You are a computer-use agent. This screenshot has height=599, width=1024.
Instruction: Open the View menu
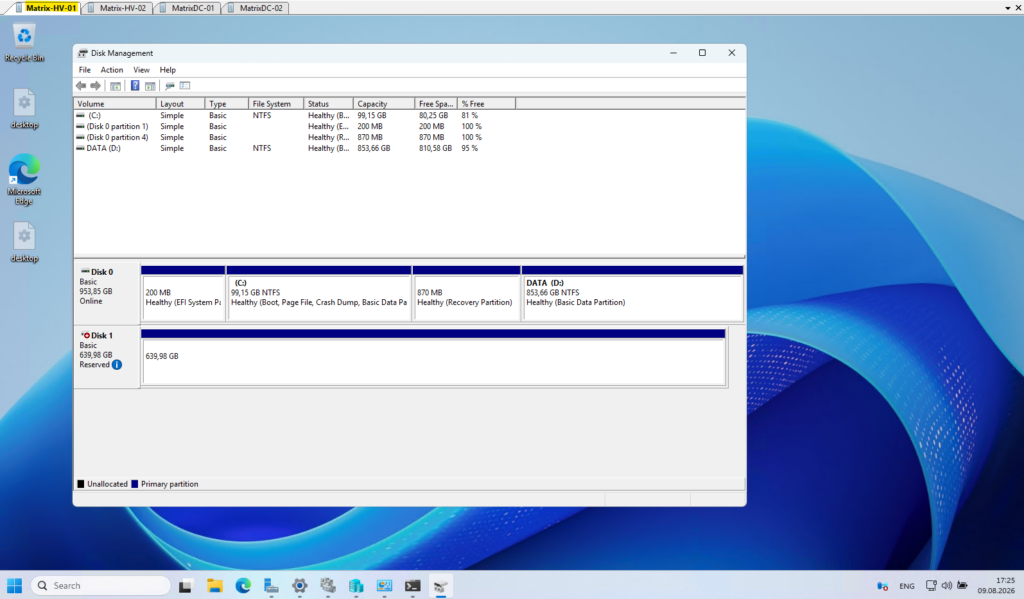tap(141, 70)
